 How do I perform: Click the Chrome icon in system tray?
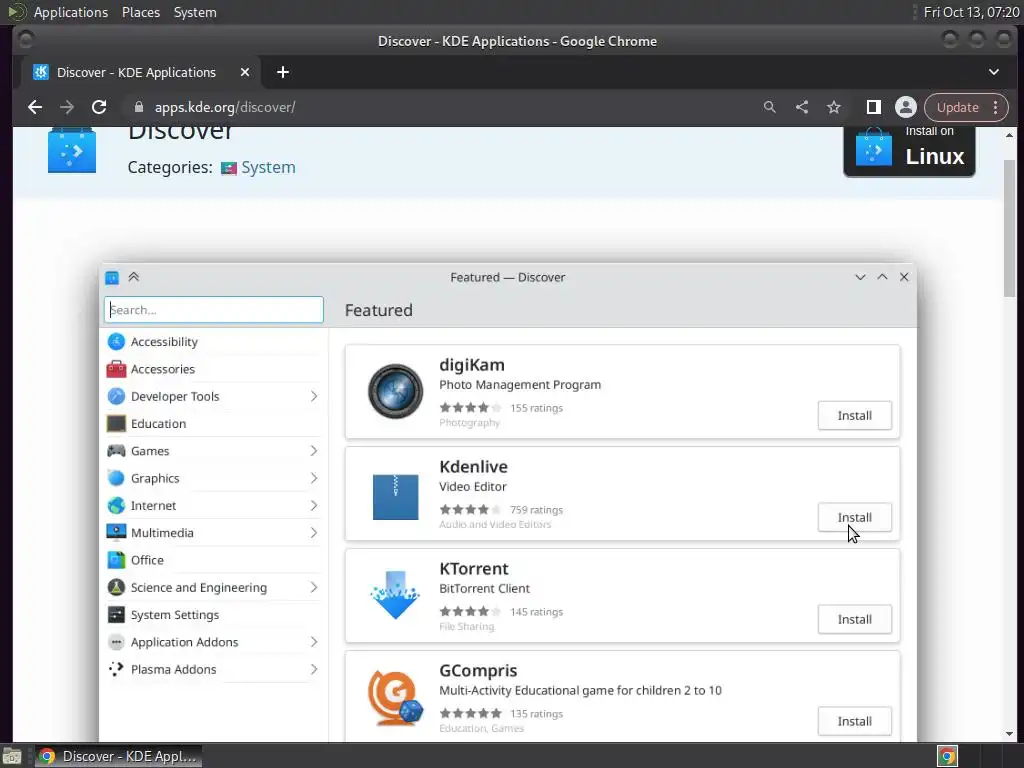tap(947, 756)
